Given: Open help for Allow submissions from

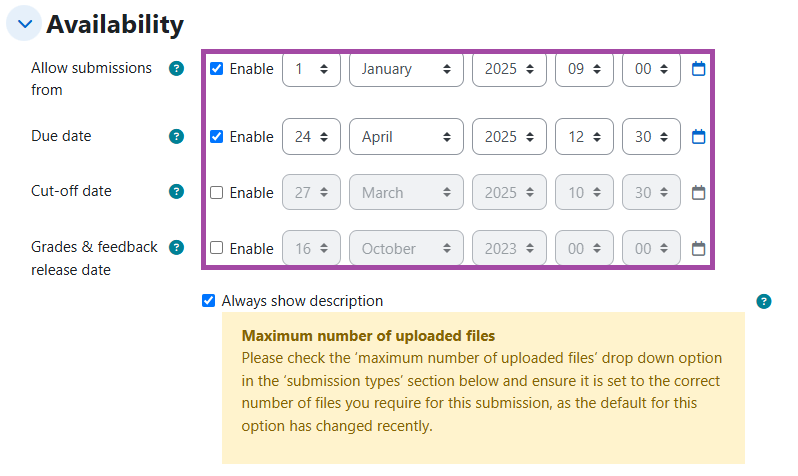Looking at the screenshot, I should click(x=176, y=68).
